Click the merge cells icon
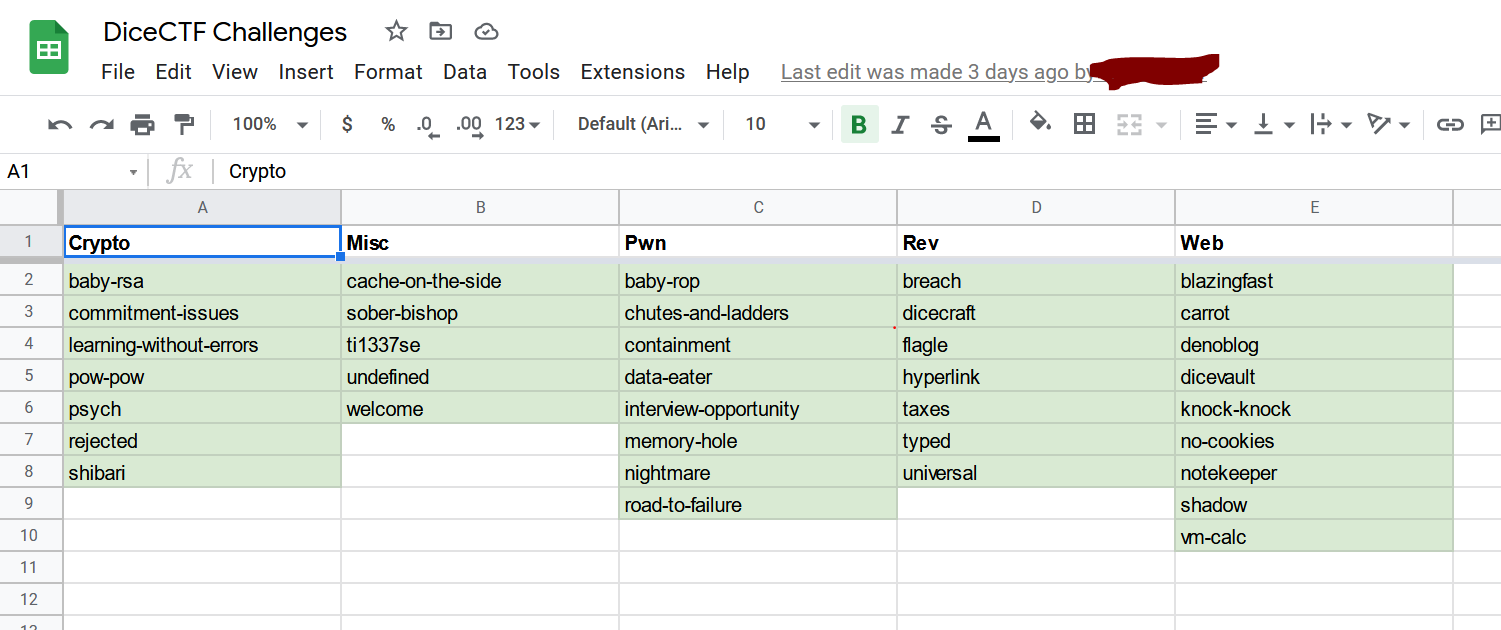This screenshot has width=1501, height=630. click(x=1129, y=124)
